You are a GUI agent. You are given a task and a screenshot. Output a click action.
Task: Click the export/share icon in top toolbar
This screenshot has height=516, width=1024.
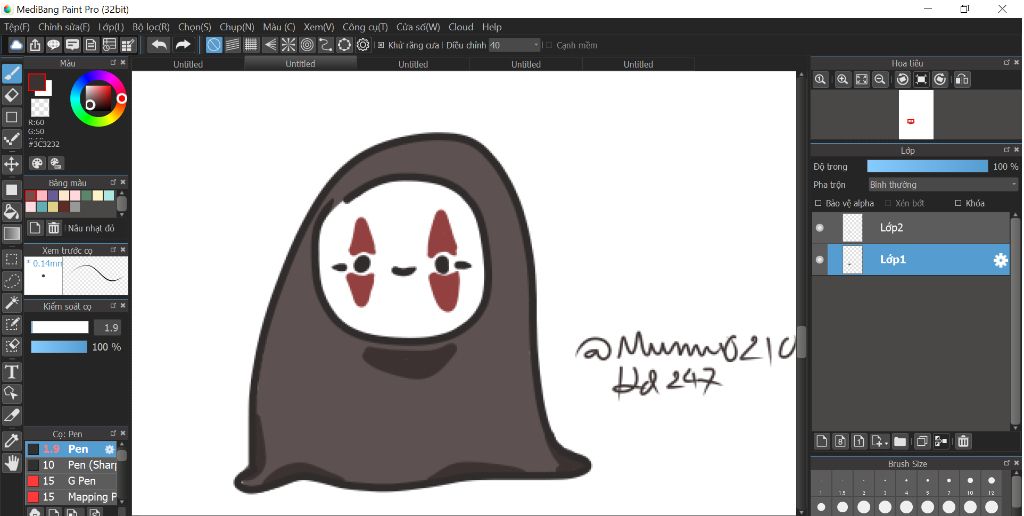[x=35, y=45]
